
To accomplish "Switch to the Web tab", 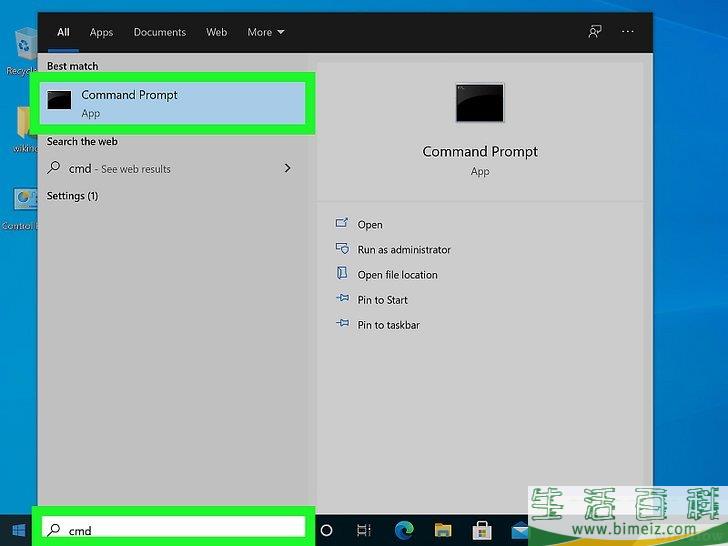I will click(x=216, y=32).
